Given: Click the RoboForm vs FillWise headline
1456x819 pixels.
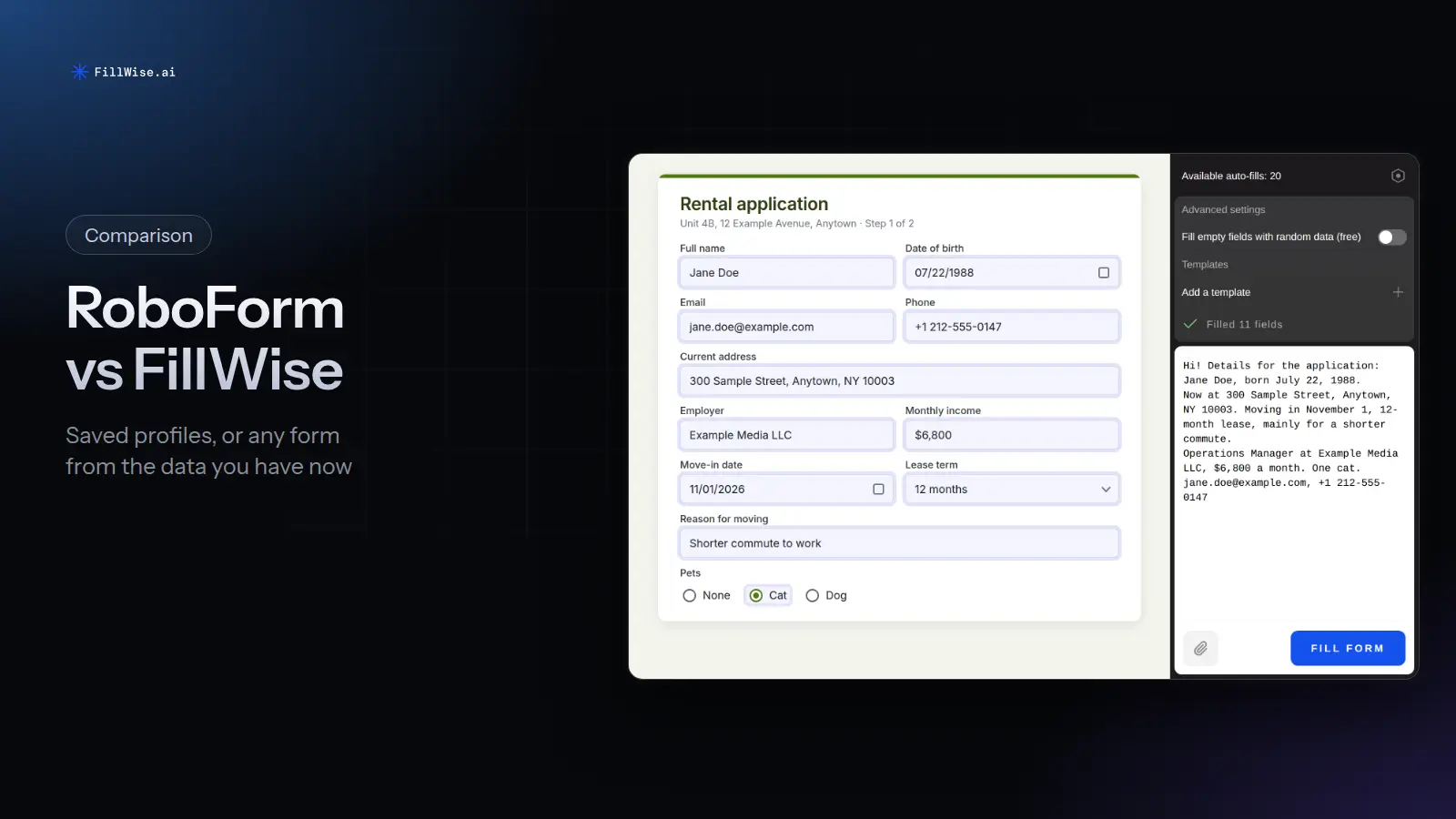Looking at the screenshot, I should pos(206,339).
